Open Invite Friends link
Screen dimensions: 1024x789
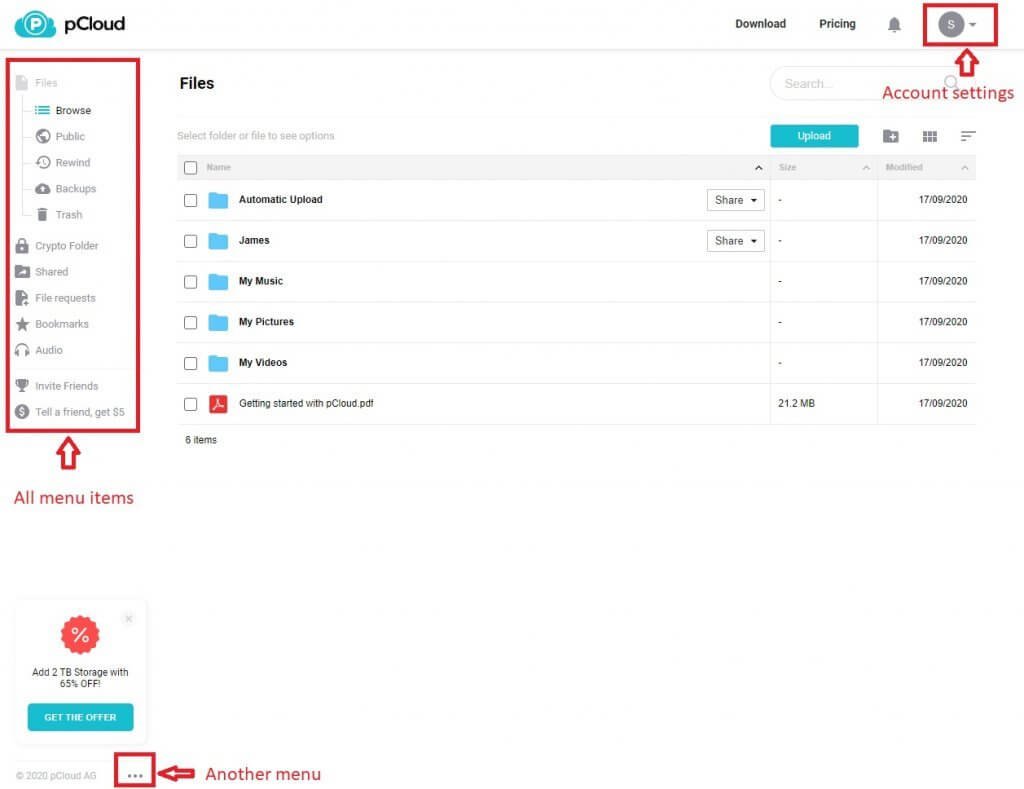[67, 386]
